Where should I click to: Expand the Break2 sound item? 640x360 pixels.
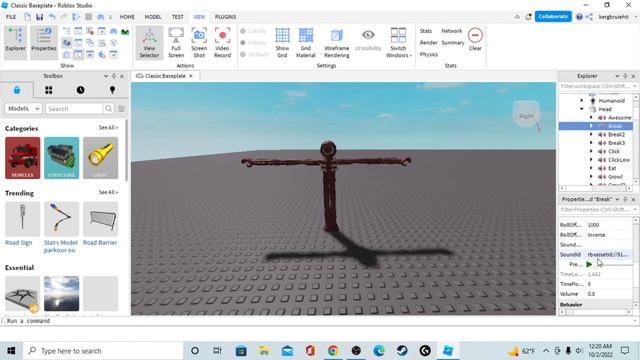click(591, 134)
